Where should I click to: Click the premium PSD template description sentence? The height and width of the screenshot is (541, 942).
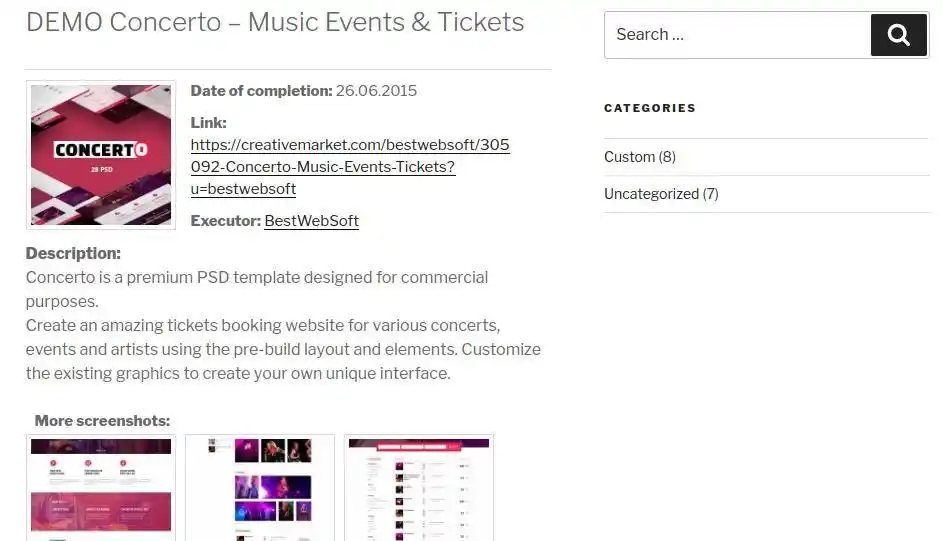coord(257,288)
